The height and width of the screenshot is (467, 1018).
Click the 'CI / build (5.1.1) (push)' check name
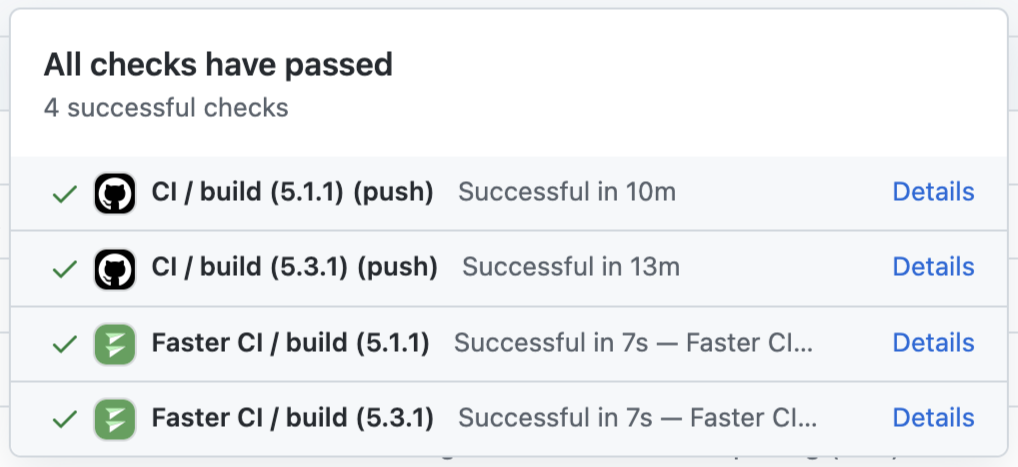coord(292,192)
